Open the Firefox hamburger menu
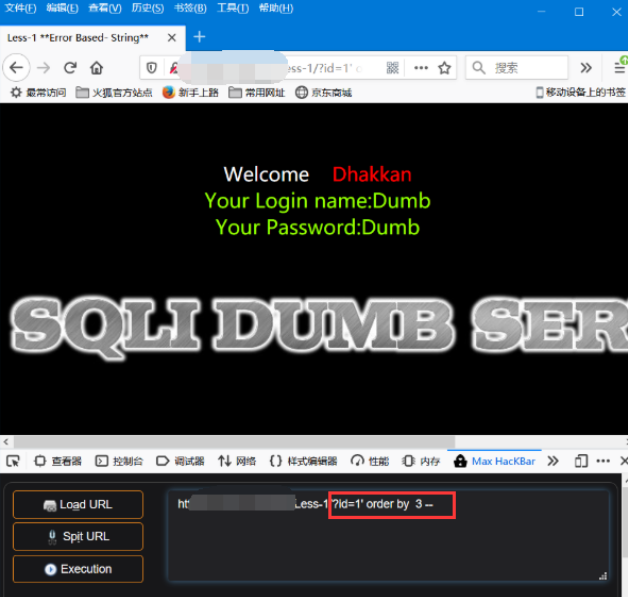Viewport: 628px width, 597px height. coord(620,68)
